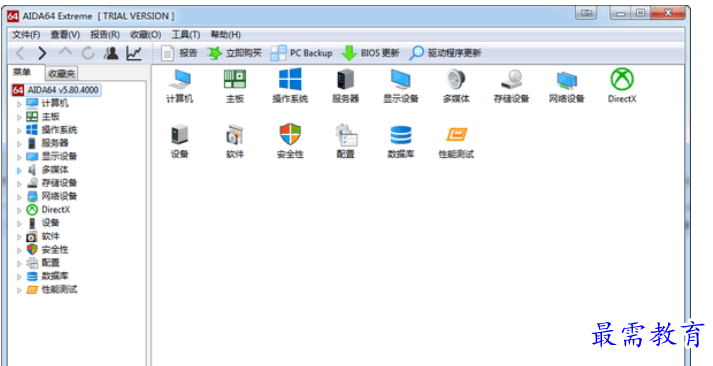Image resolution: width=713 pixels, height=366 pixels.
Task: Expand the 操作系统 tree node arrow
Action: pyautogui.click(x=19, y=130)
